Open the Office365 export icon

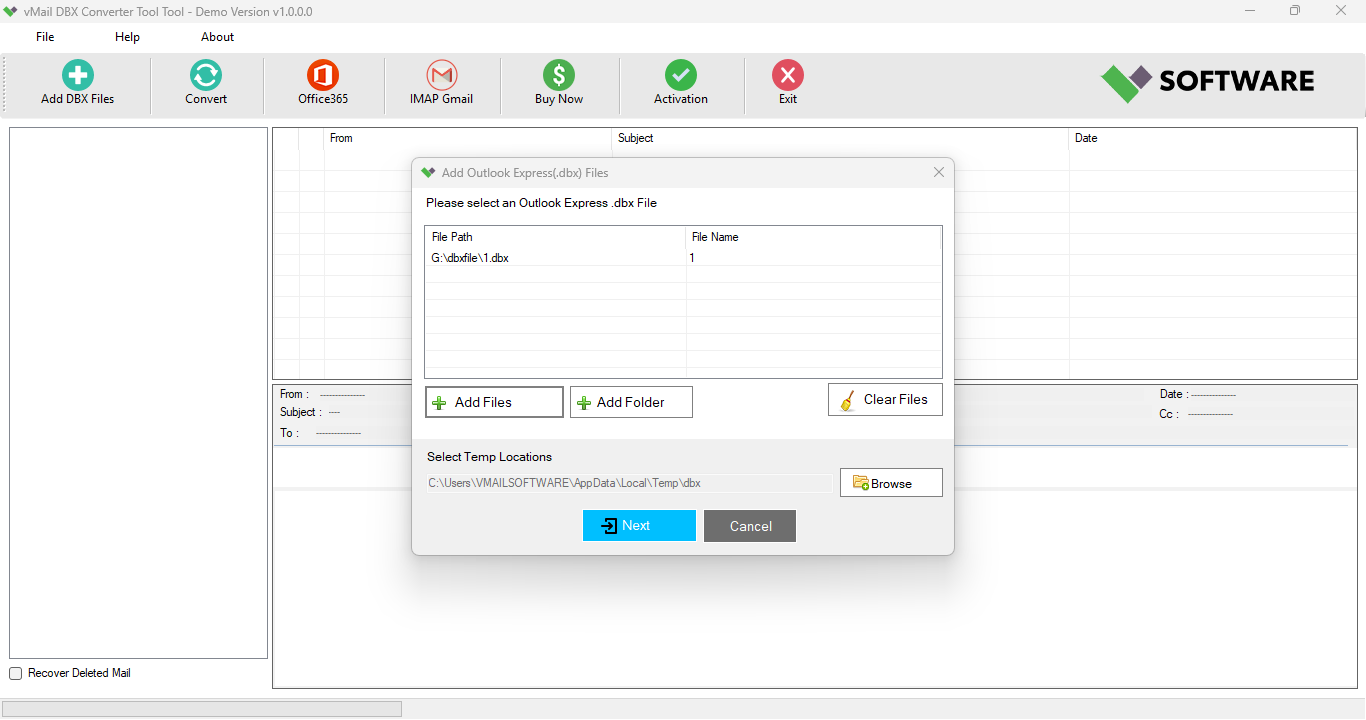tap(323, 77)
